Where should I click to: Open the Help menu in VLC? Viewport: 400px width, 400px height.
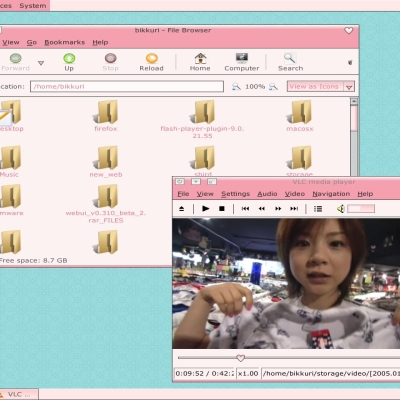coord(365,194)
